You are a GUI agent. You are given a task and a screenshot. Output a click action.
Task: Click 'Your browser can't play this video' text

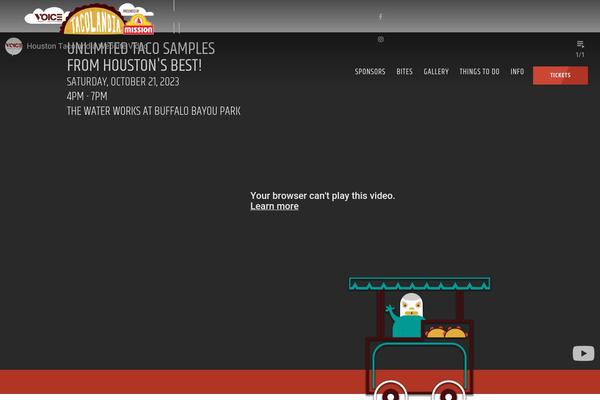322,196
